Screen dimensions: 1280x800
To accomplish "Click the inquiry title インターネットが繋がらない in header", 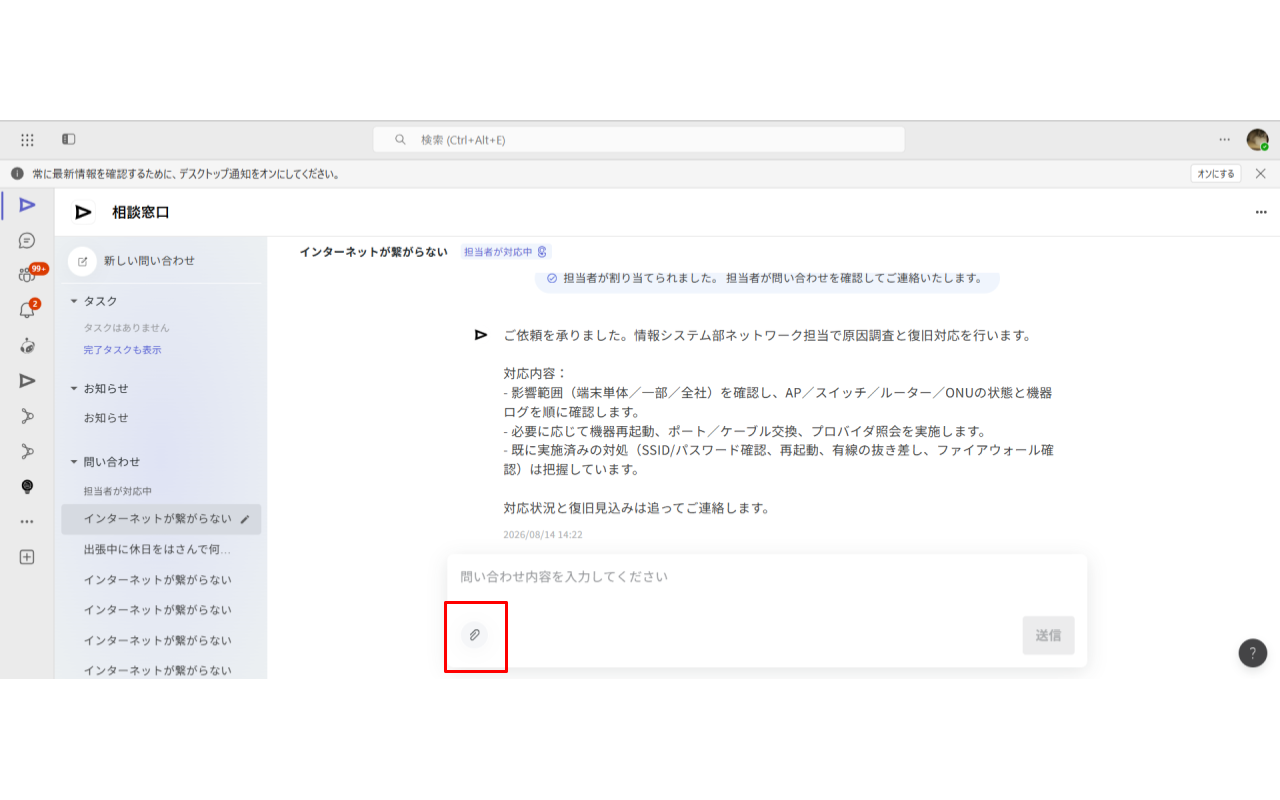I will click(374, 252).
